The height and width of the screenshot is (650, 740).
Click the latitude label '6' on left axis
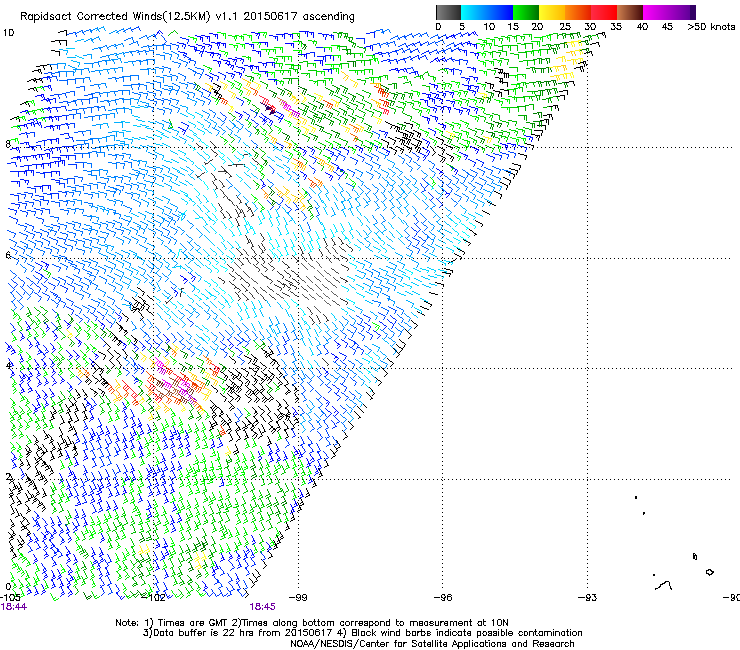pyautogui.click(x=8, y=255)
